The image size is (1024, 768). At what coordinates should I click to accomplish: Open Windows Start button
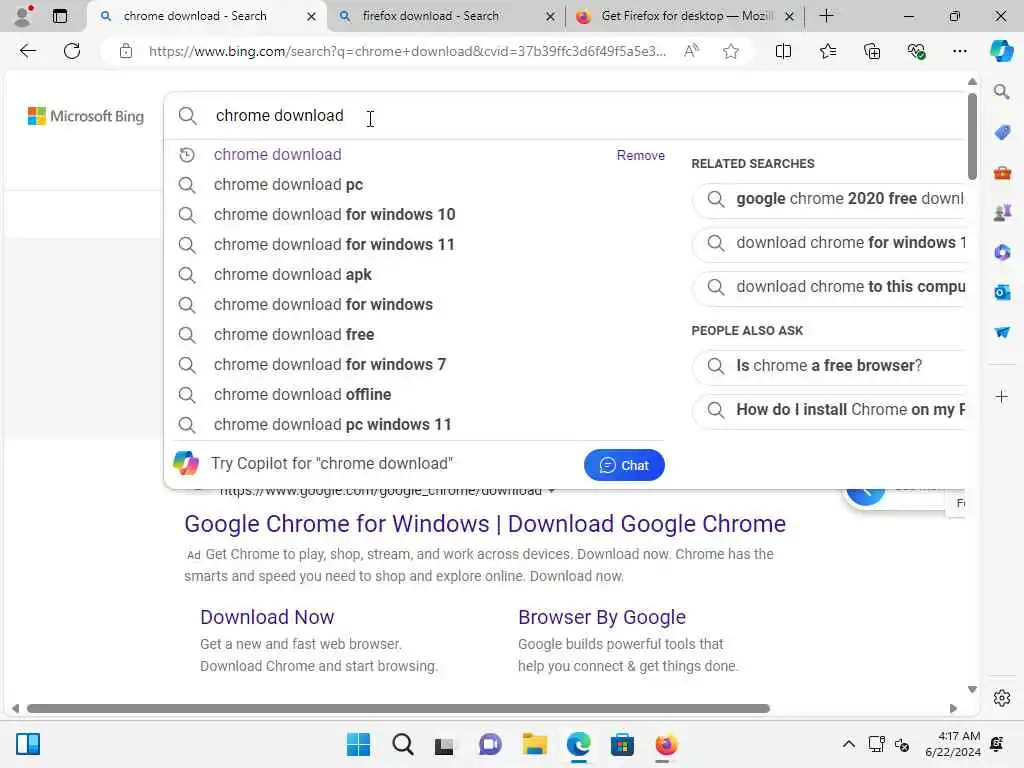[358, 744]
